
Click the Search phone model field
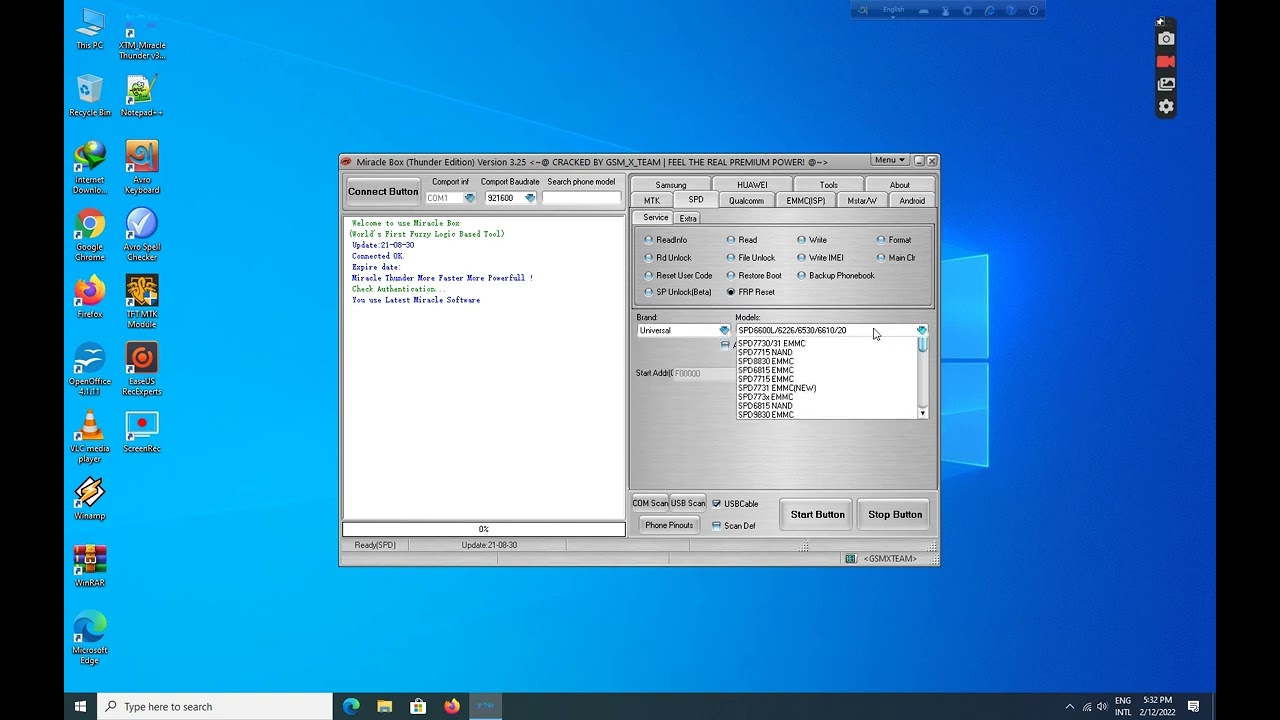coord(581,198)
